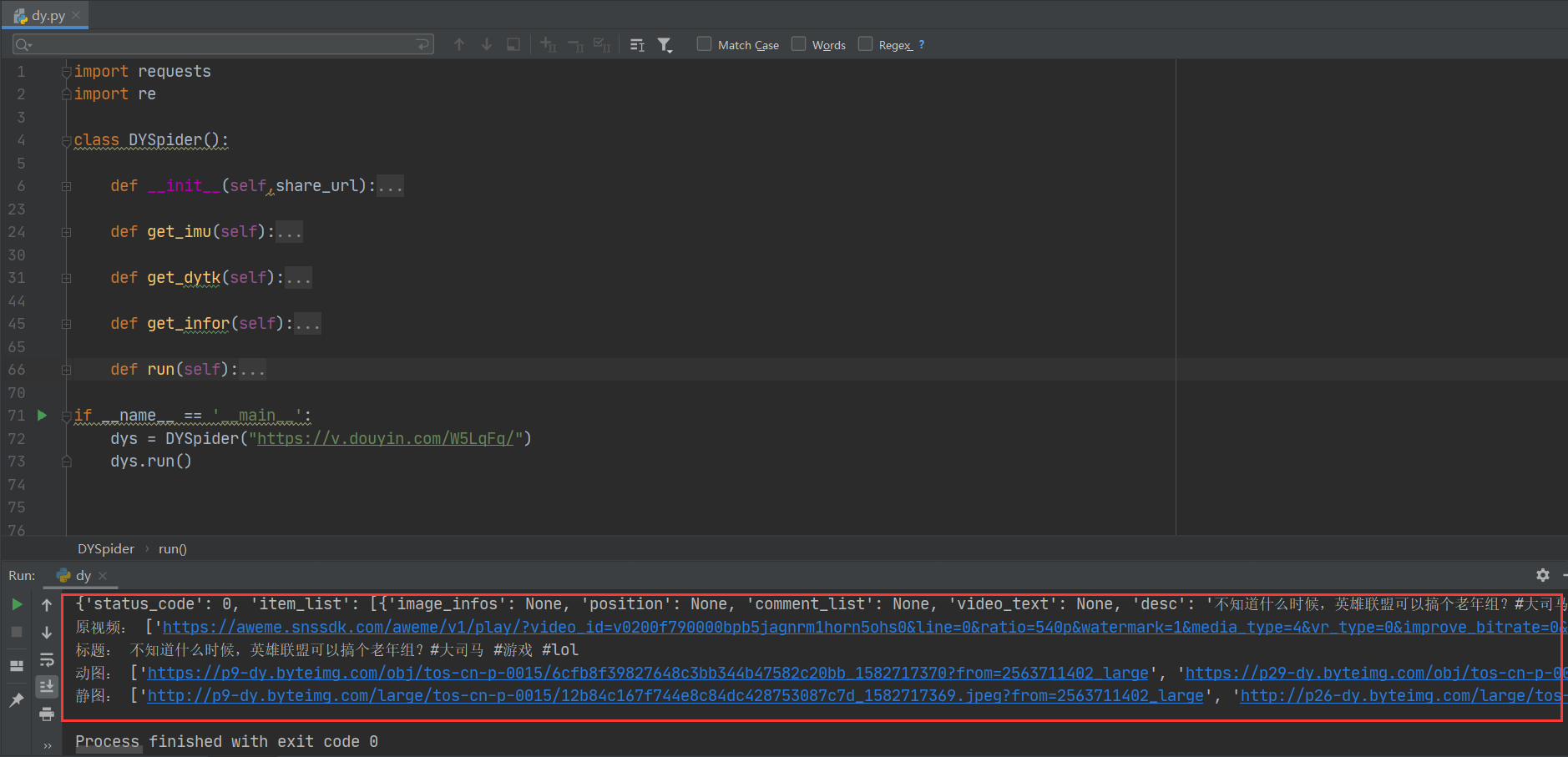The height and width of the screenshot is (757, 1568).
Task: Show more console toolbar actions chevron
Action: (x=47, y=745)
